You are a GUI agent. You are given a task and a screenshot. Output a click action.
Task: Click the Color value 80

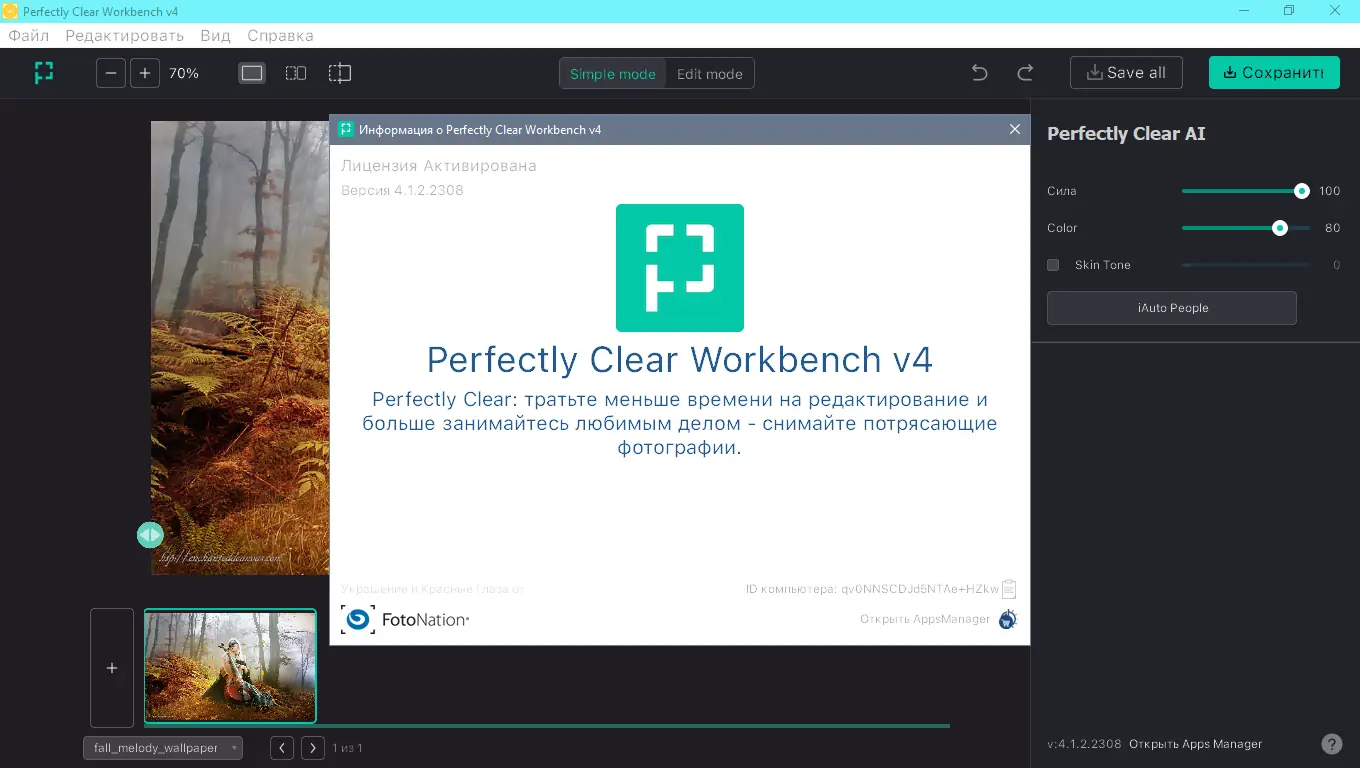[x=1332, y=228]
